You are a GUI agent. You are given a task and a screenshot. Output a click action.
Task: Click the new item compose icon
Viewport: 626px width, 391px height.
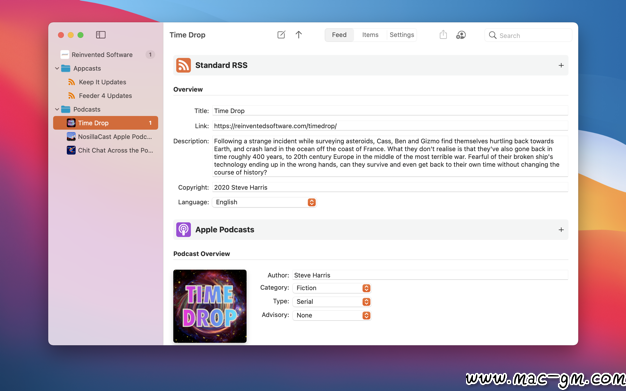[x=281, y=35]
